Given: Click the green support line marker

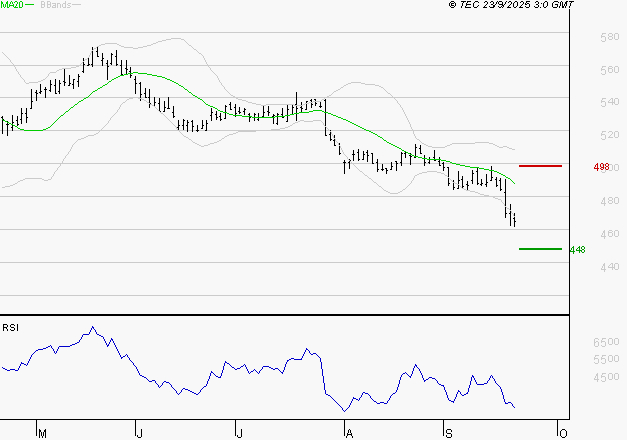Looking at the screenshot, I should click(x=540, y=249).
